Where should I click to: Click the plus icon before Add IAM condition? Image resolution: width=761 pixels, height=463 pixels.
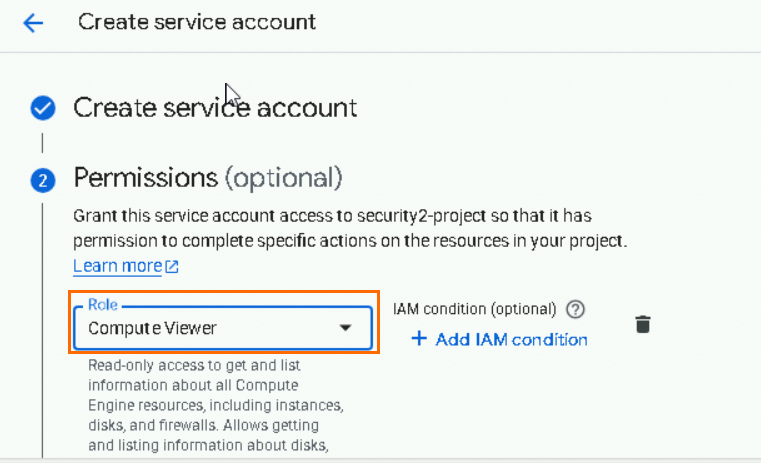point(419,339)
